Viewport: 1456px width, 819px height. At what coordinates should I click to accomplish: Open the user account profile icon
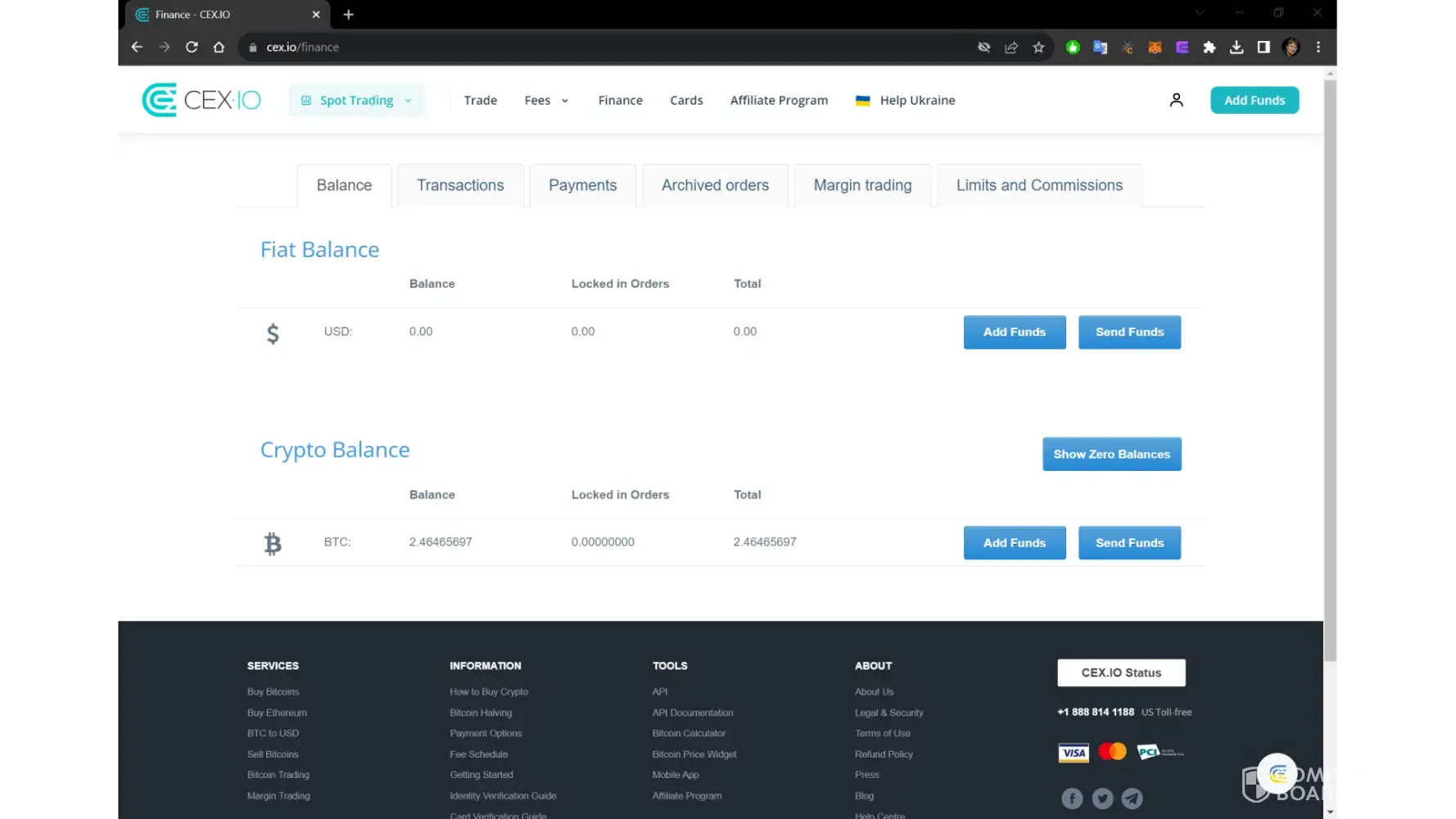[1176, 100]
